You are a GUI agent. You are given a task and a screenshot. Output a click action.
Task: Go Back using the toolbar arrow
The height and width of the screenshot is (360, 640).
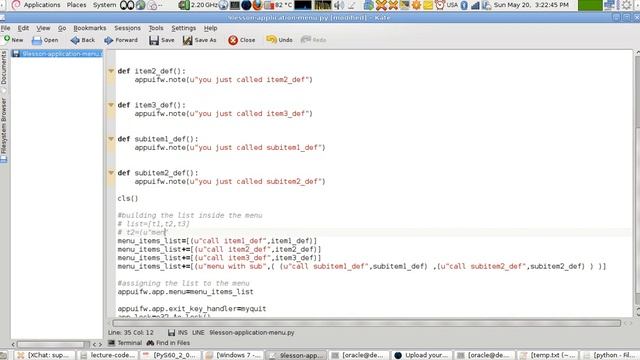[x=82, y=40]
